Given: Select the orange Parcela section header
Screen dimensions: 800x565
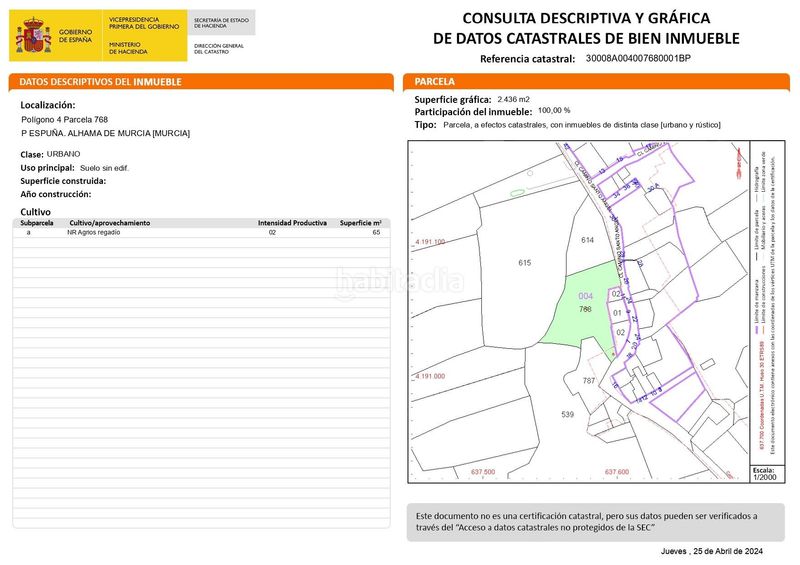Looking at the screenshot, I should click(595, 82).
